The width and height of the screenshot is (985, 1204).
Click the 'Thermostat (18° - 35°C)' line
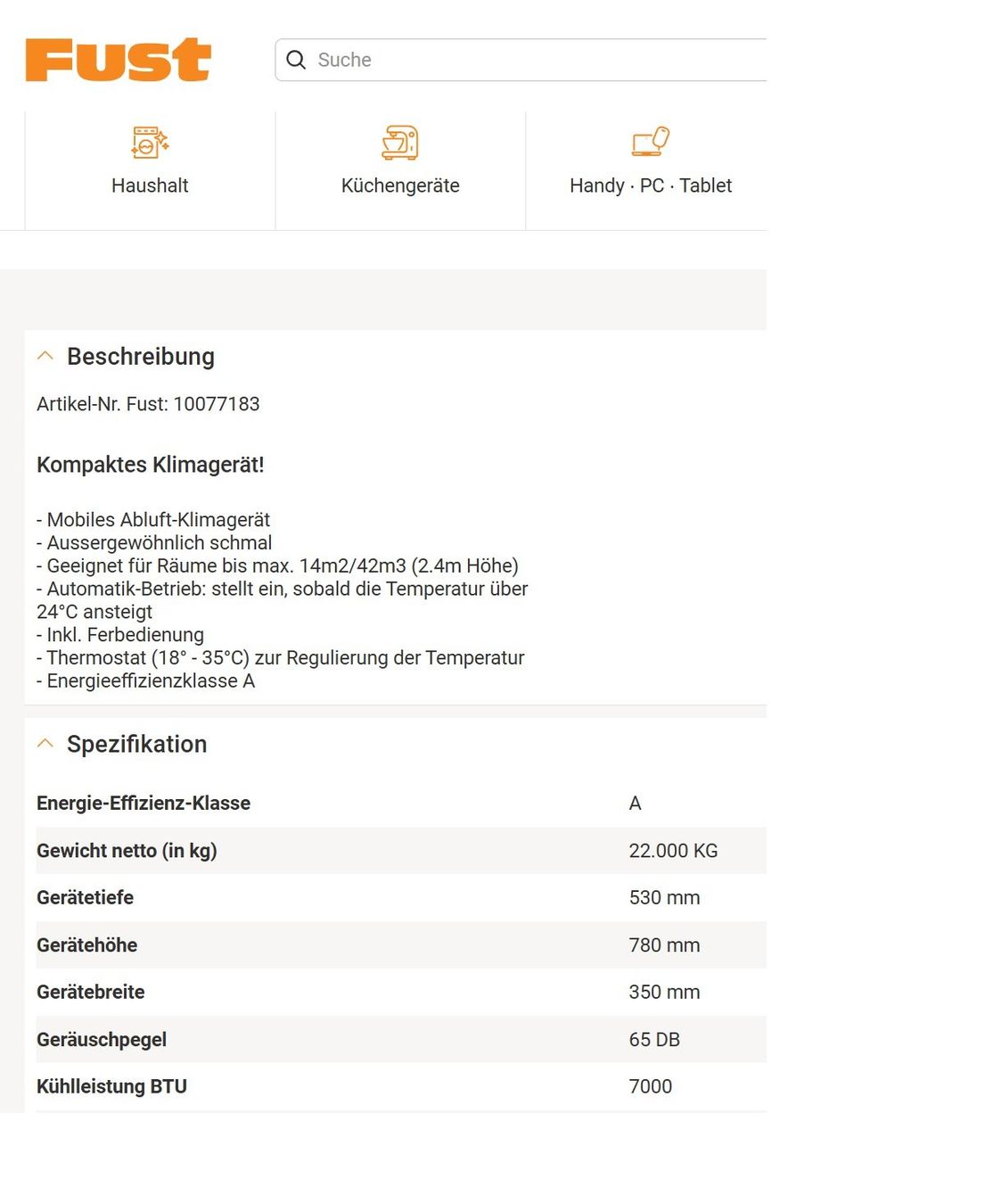point(281,657)
